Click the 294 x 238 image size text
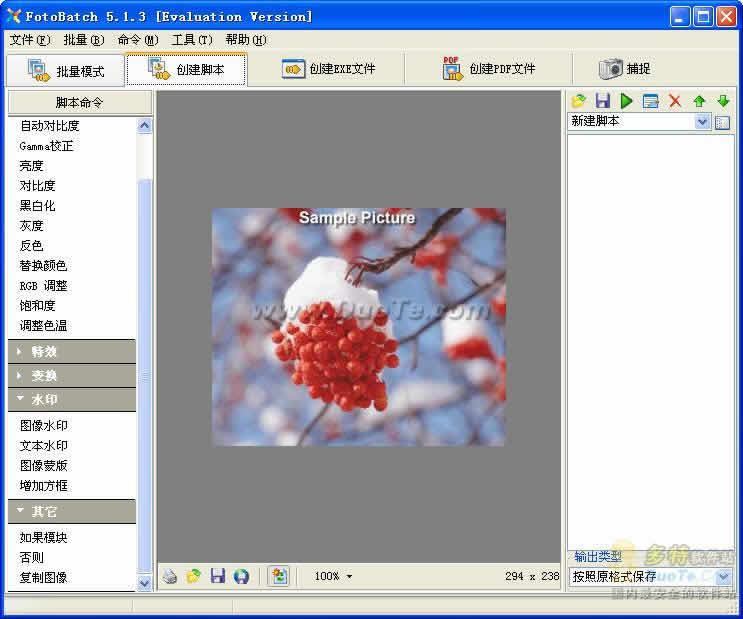Viewport: 743px width, 619px height. tap(532, 576)
